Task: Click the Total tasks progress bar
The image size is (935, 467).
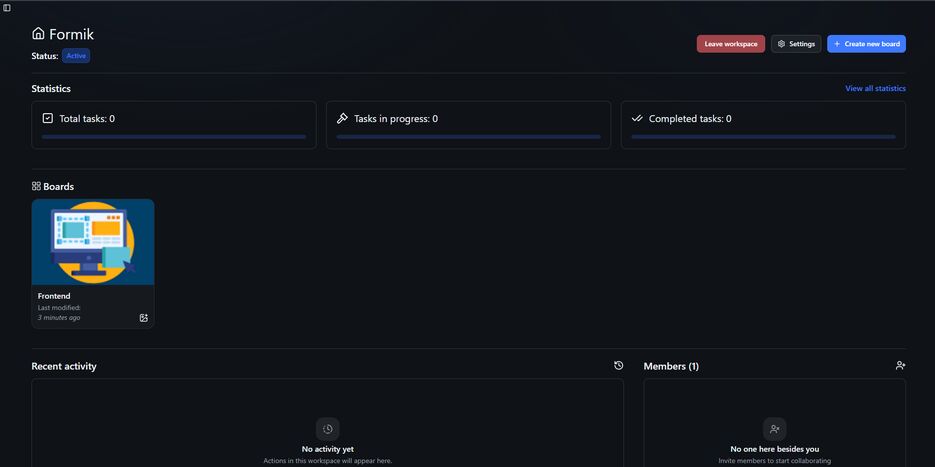Action: pos(174,137)
